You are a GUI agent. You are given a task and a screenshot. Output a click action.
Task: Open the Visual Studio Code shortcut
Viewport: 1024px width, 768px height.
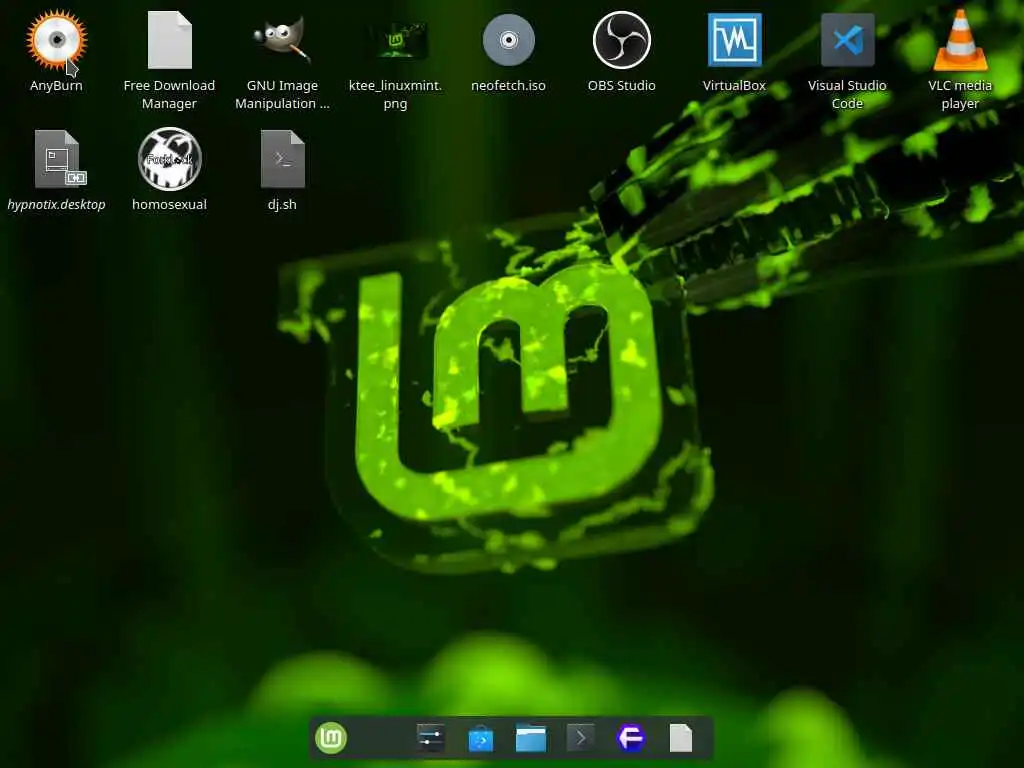(x=847, y=40)
